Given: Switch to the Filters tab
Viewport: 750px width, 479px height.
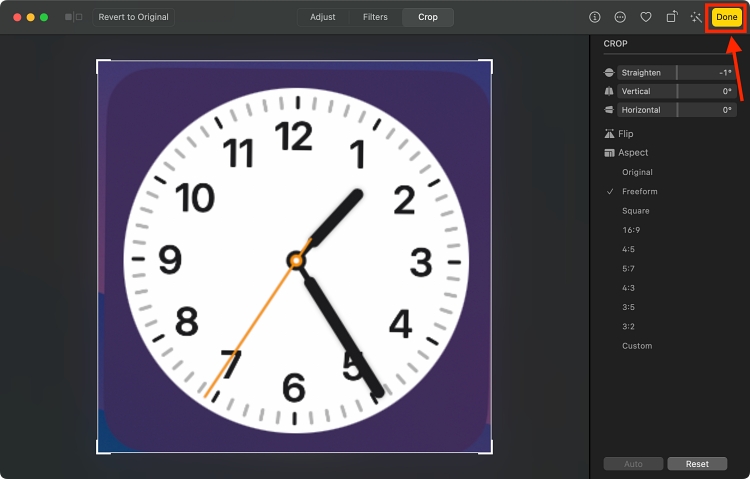Looking at the screenshot, I should (x=375, y=17).
